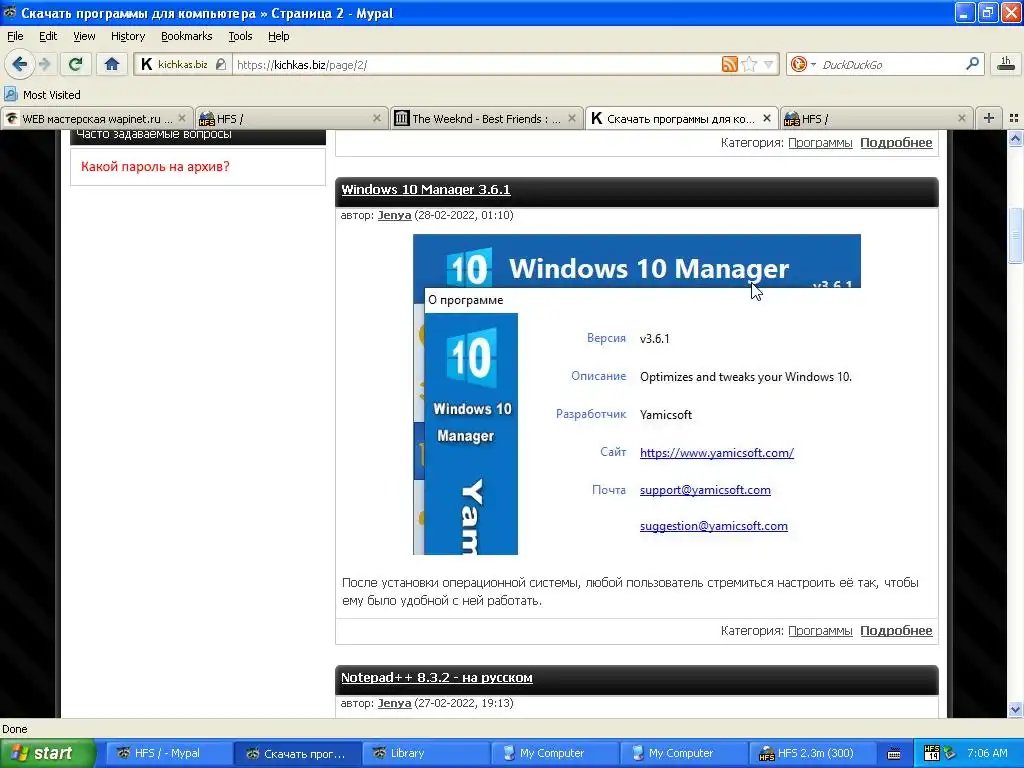1024x768 pixels.
Task: Click suggestion@yamicsoft.com email link
Action: click(x=713, y=526)
